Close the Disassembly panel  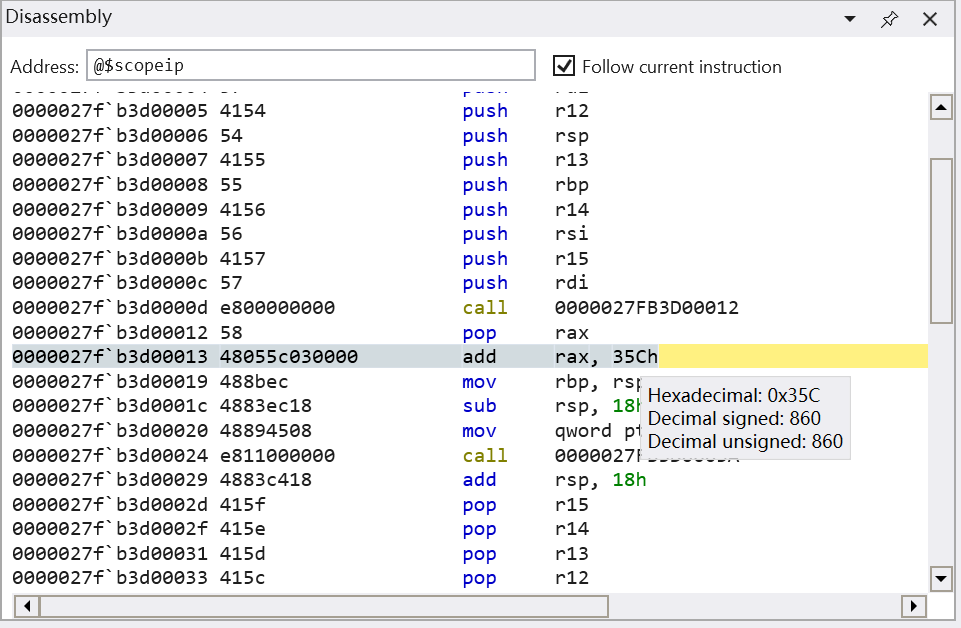click(929, 19)
